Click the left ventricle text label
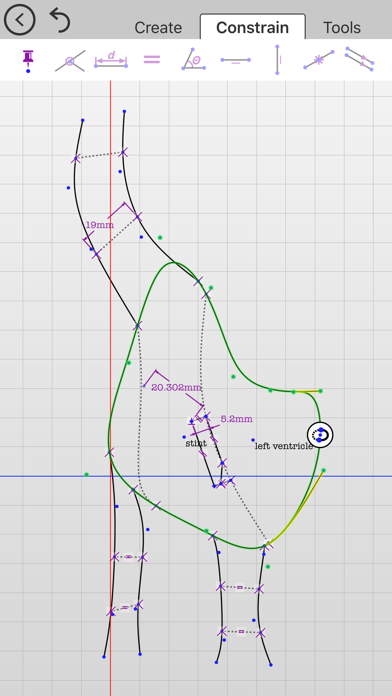 (284, 446)
